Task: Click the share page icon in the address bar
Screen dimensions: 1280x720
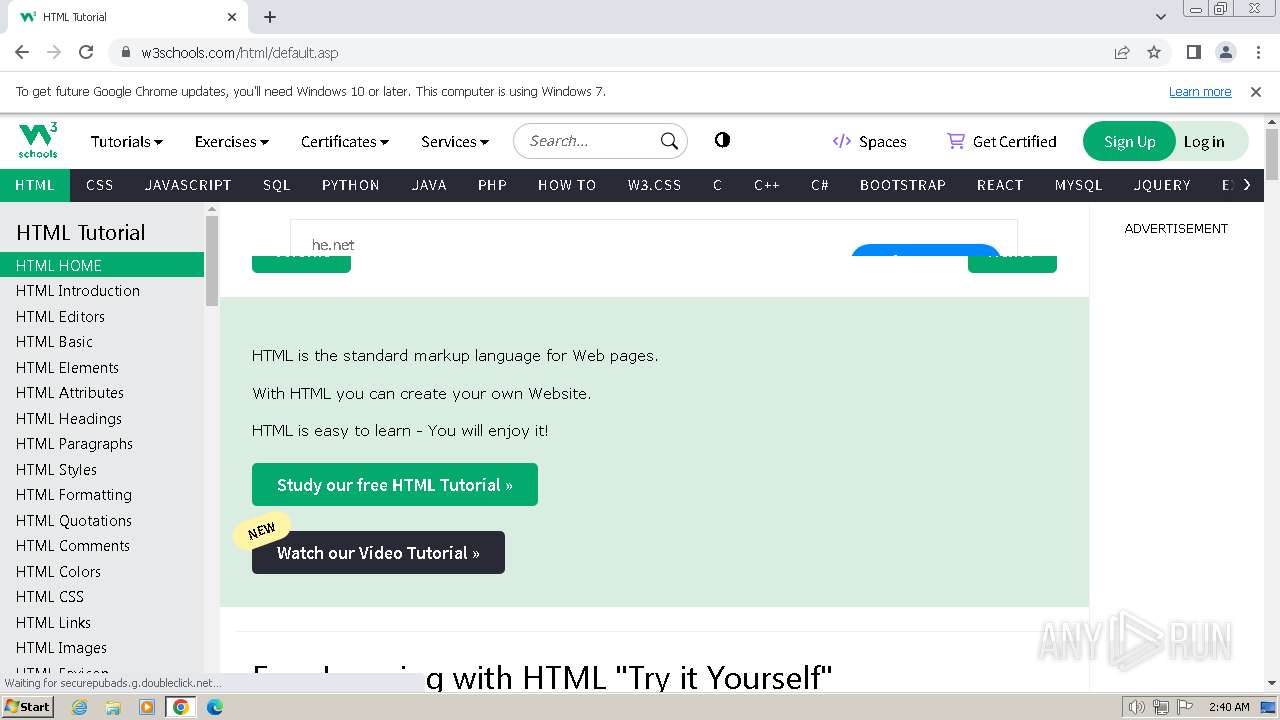Action: (1122, 52)
